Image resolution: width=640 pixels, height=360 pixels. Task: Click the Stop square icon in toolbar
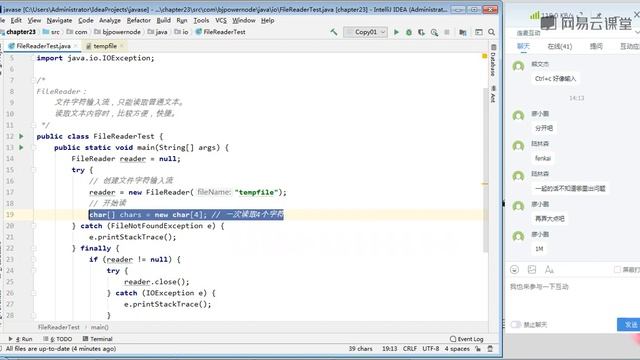[x=447, y=32]
